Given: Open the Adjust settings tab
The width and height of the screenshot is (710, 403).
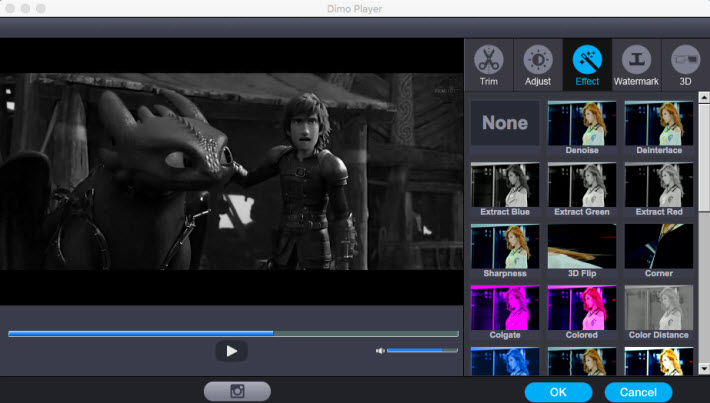Looking at the screenshot, I should pyautogui.click(x=538, y=65).
